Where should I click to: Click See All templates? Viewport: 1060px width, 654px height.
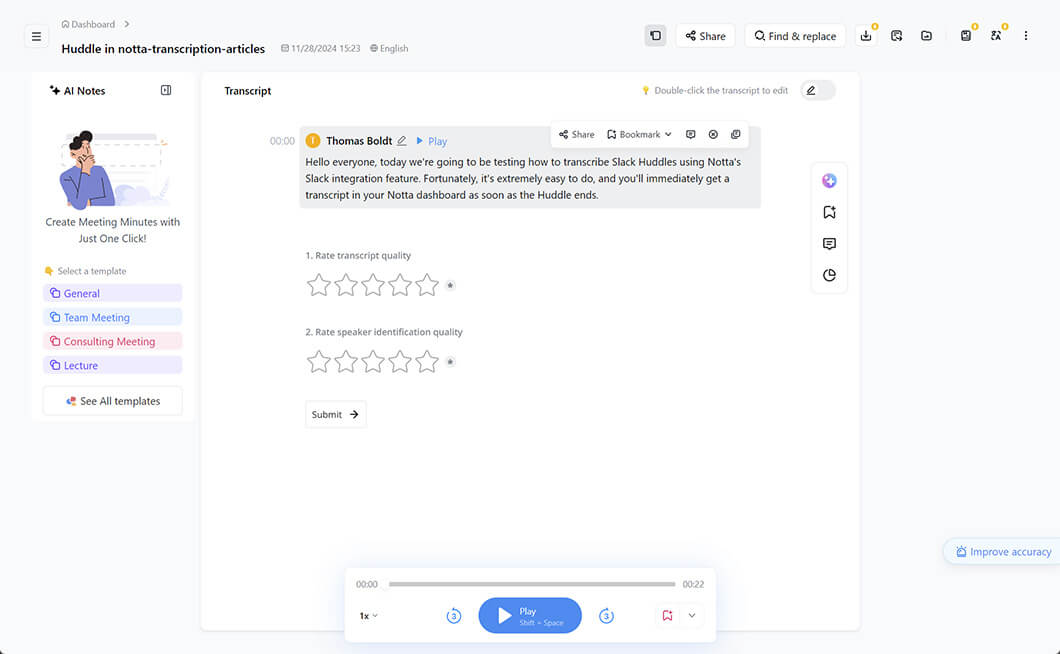click(x=112, y=401)
